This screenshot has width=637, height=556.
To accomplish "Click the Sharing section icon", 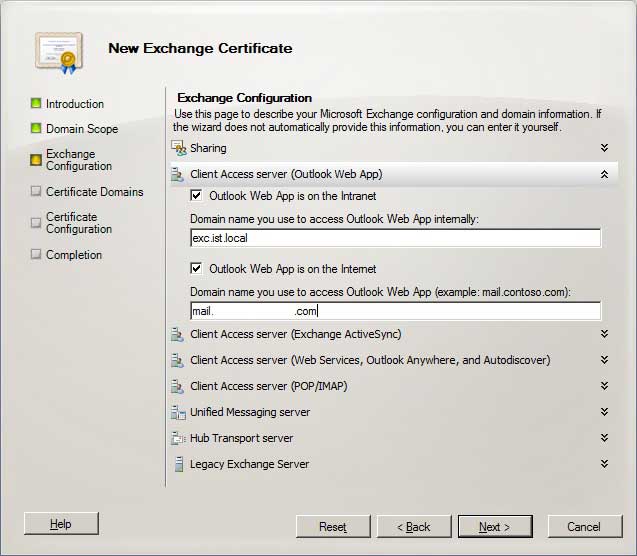I will coord(178,148).
